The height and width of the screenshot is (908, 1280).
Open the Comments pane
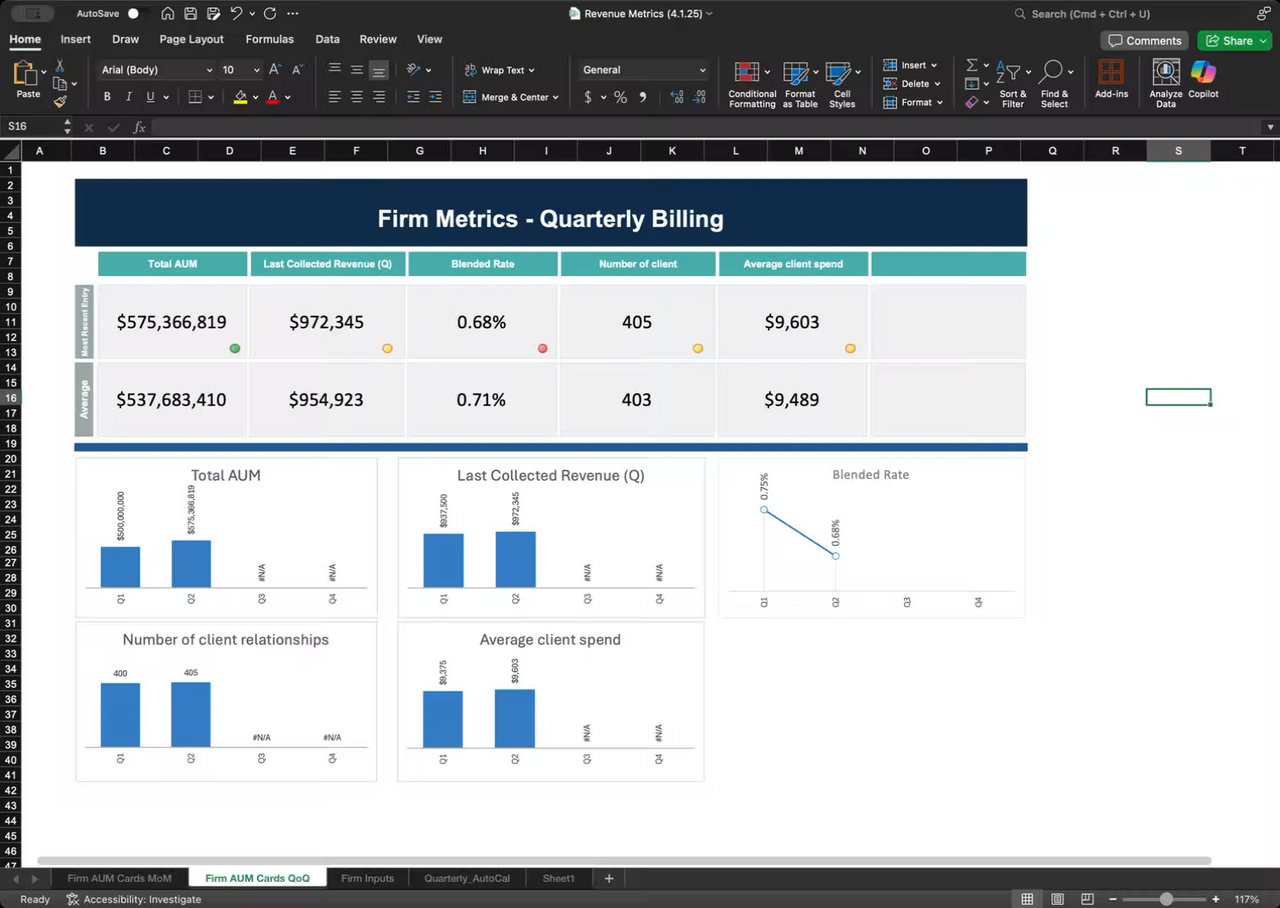click(1145, 40)
